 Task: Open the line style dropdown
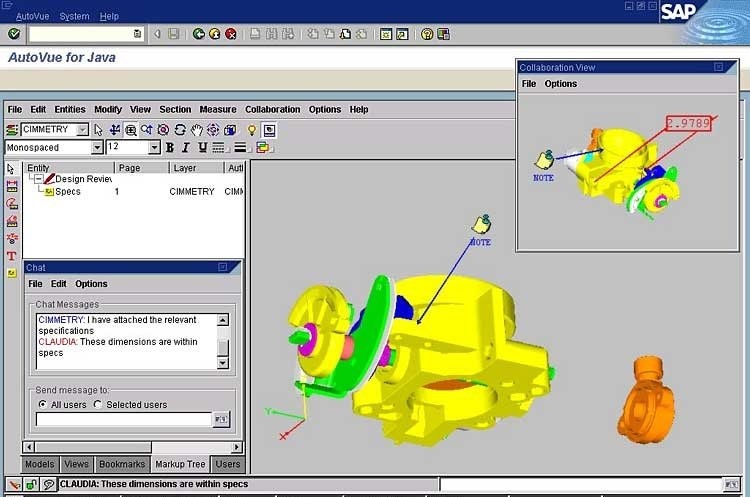tap(220, 148)
